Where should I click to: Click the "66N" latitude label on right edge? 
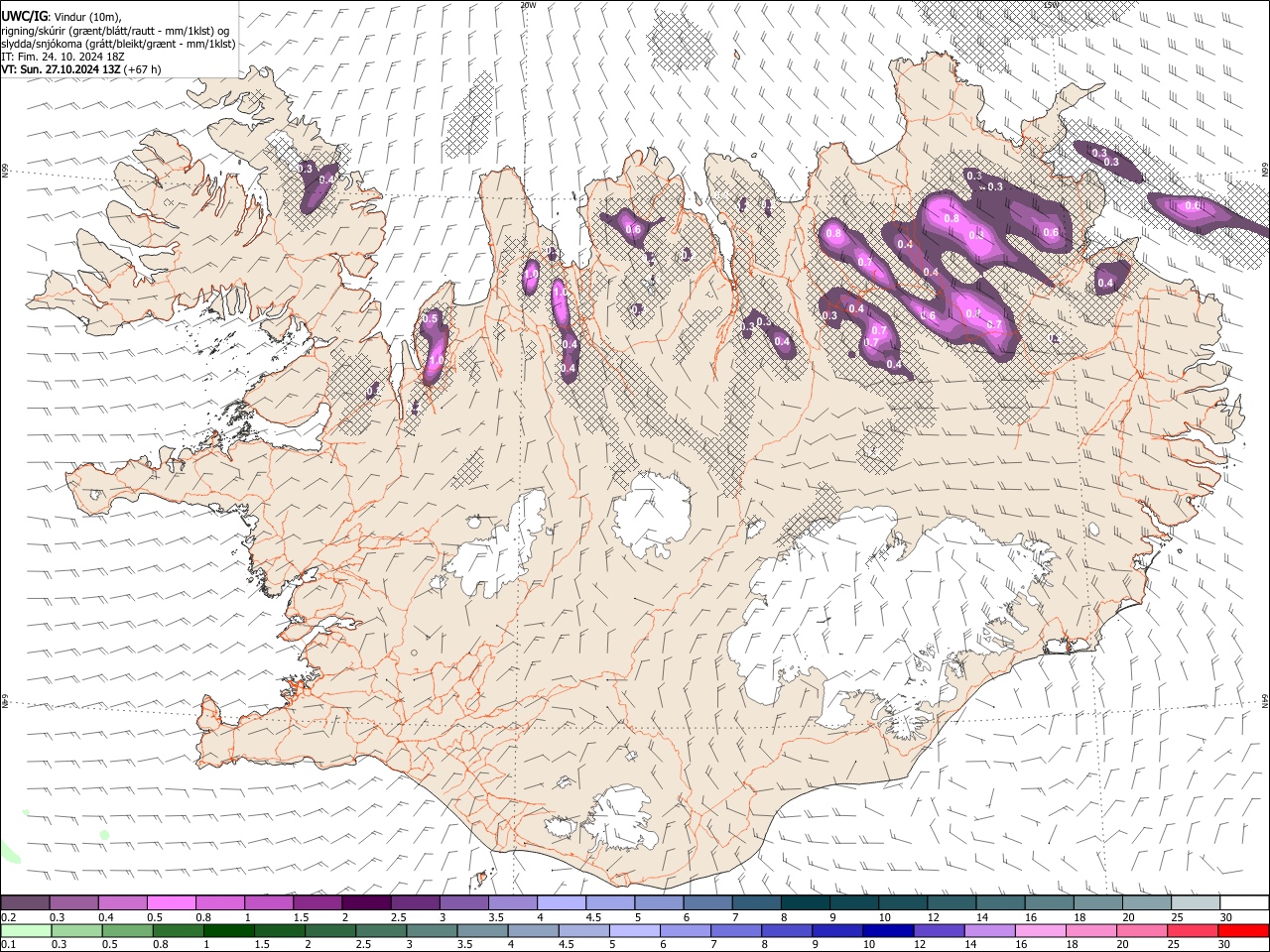1264,171
